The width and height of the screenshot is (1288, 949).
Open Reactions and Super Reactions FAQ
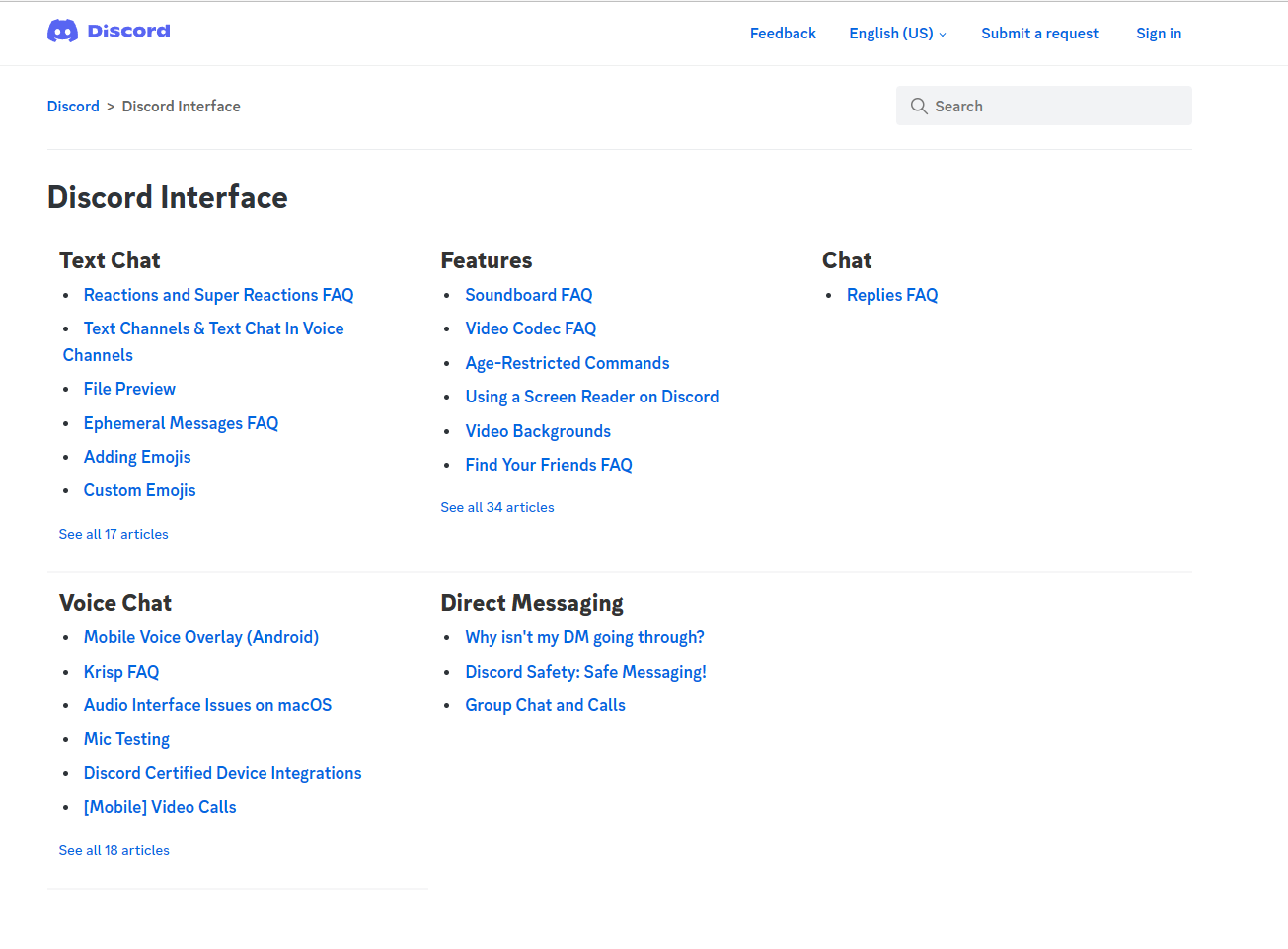tap(218, 295)
